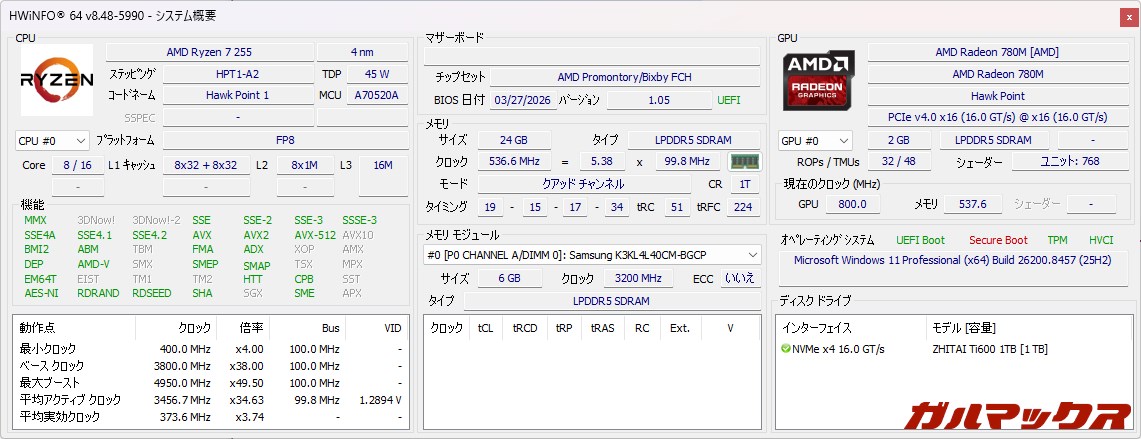Click the greyed SGX feature label
The width and height of the screenshot is (1141, 439).
coord(254,293)
